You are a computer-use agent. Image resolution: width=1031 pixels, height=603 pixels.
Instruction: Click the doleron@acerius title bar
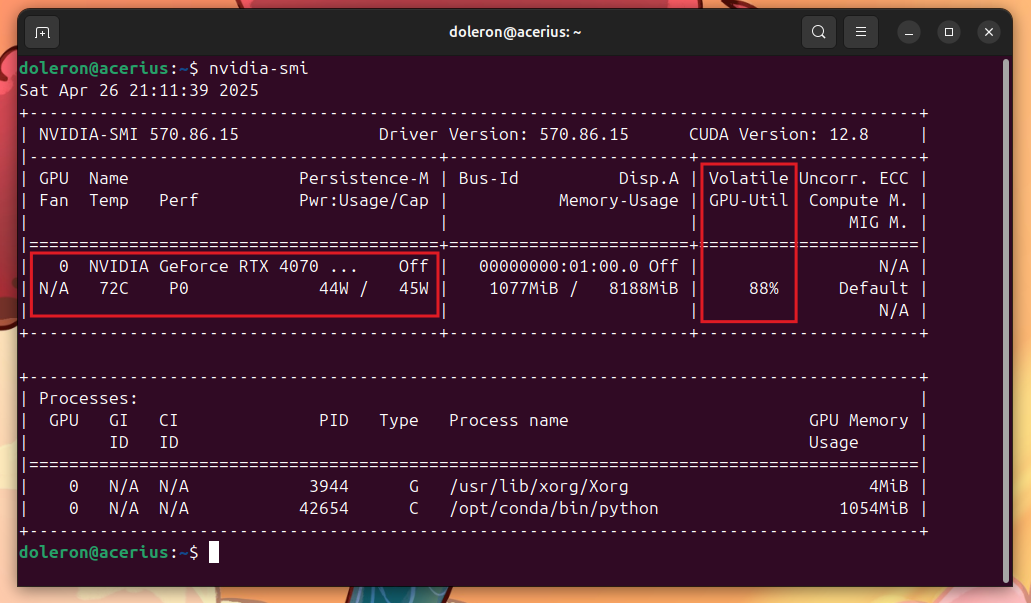tap(515, 32)
